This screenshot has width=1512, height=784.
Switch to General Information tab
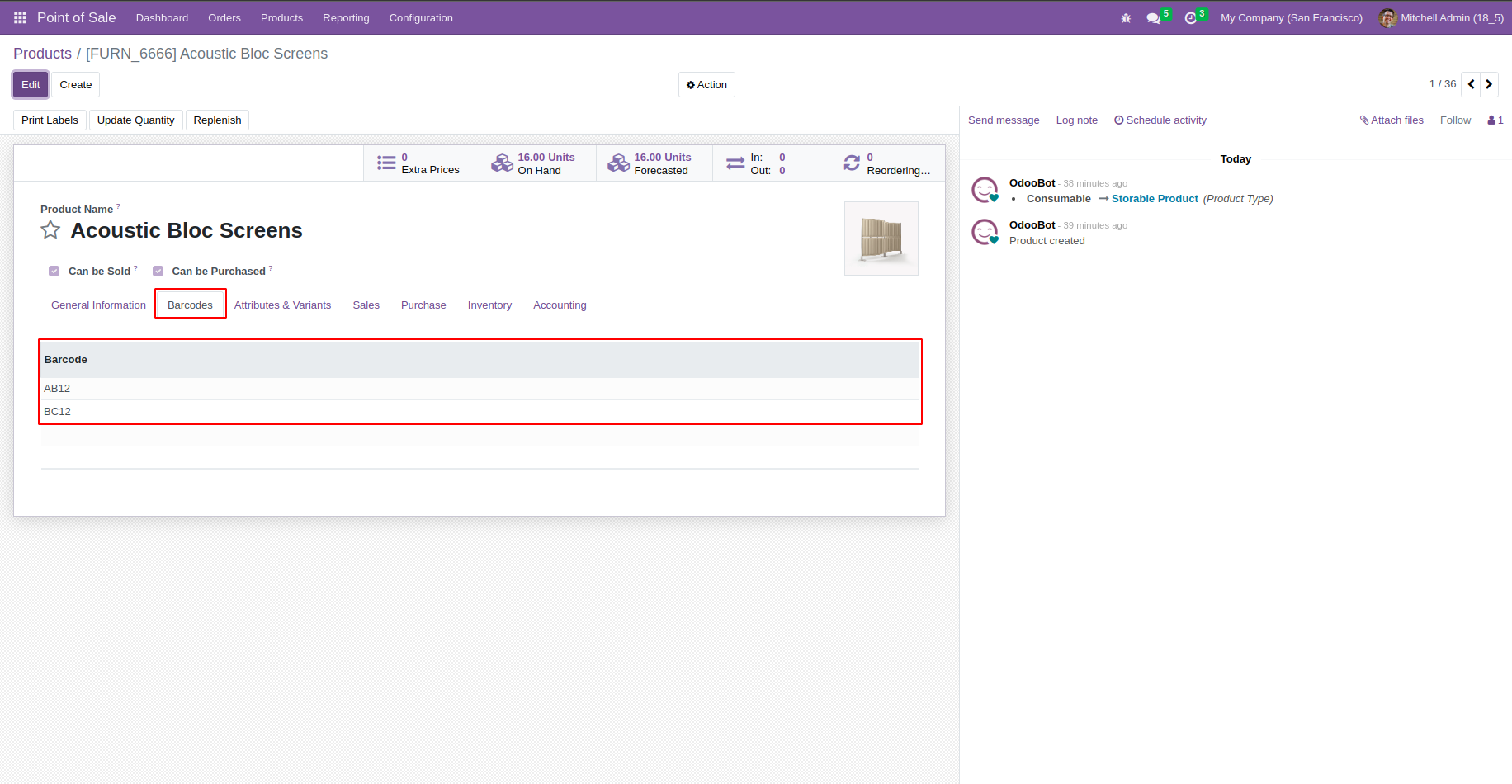tap(98, 305)
